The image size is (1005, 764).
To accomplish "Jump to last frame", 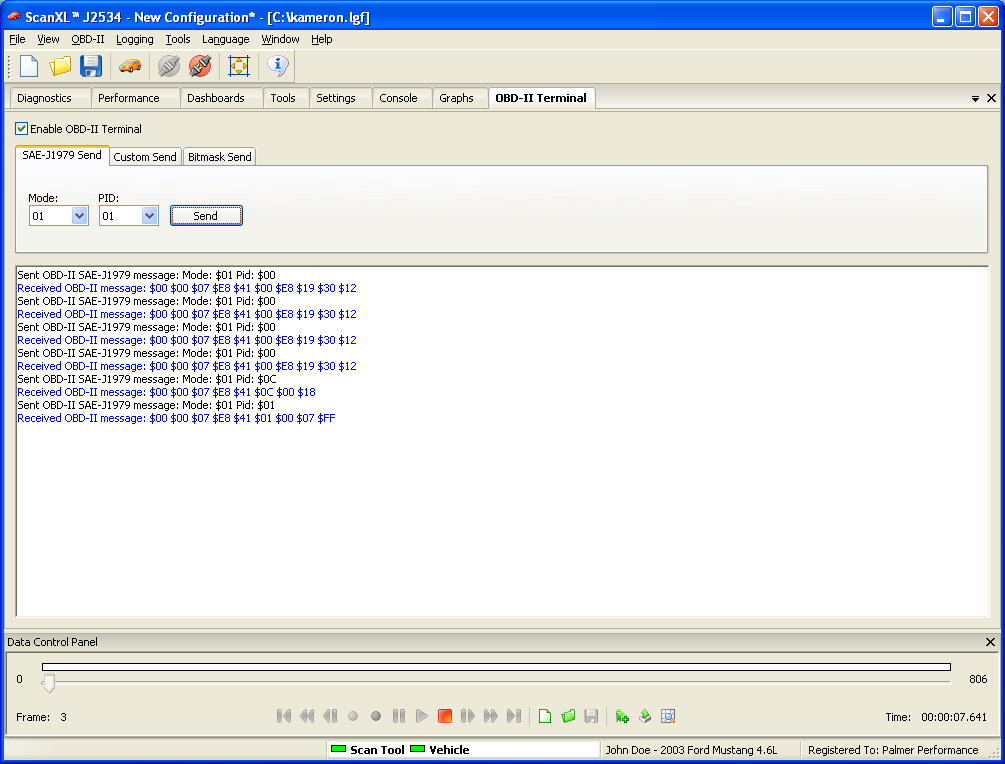I will (x=514, y=716).
